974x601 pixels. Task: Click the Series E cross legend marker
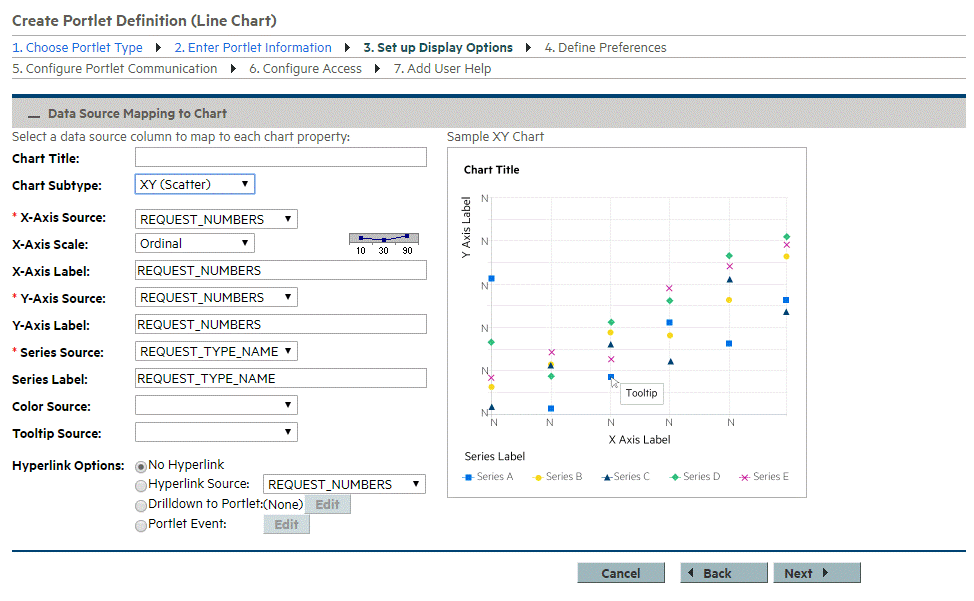(744, 477)
